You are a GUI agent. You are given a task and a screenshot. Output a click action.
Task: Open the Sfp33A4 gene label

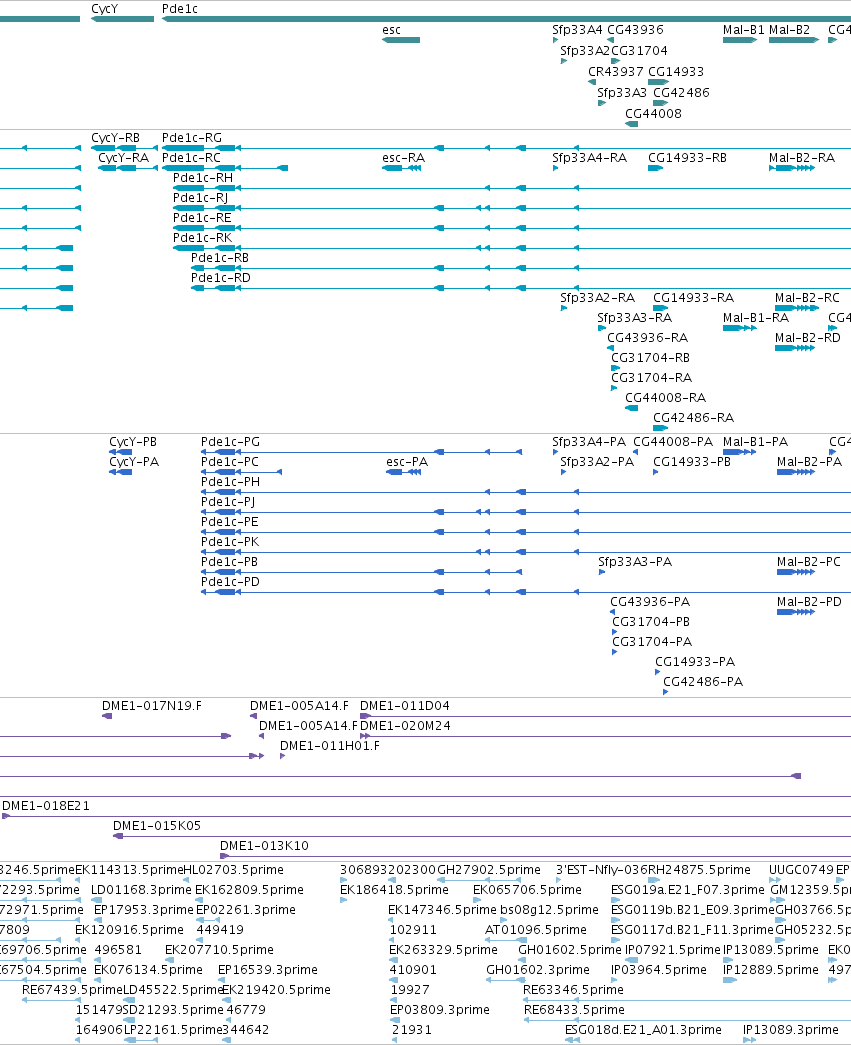[577, 29]
